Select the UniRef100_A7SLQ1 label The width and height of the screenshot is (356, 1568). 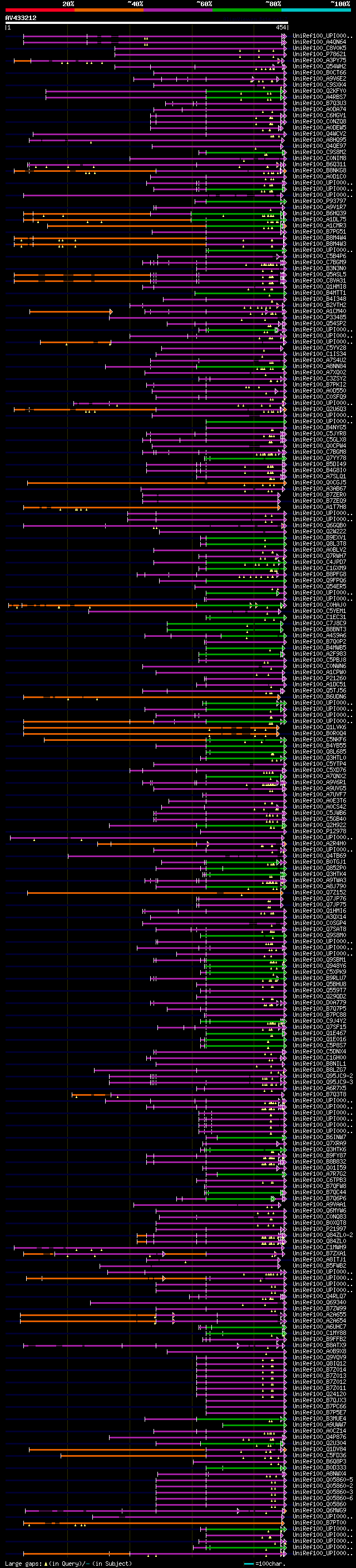click(319, 477)
